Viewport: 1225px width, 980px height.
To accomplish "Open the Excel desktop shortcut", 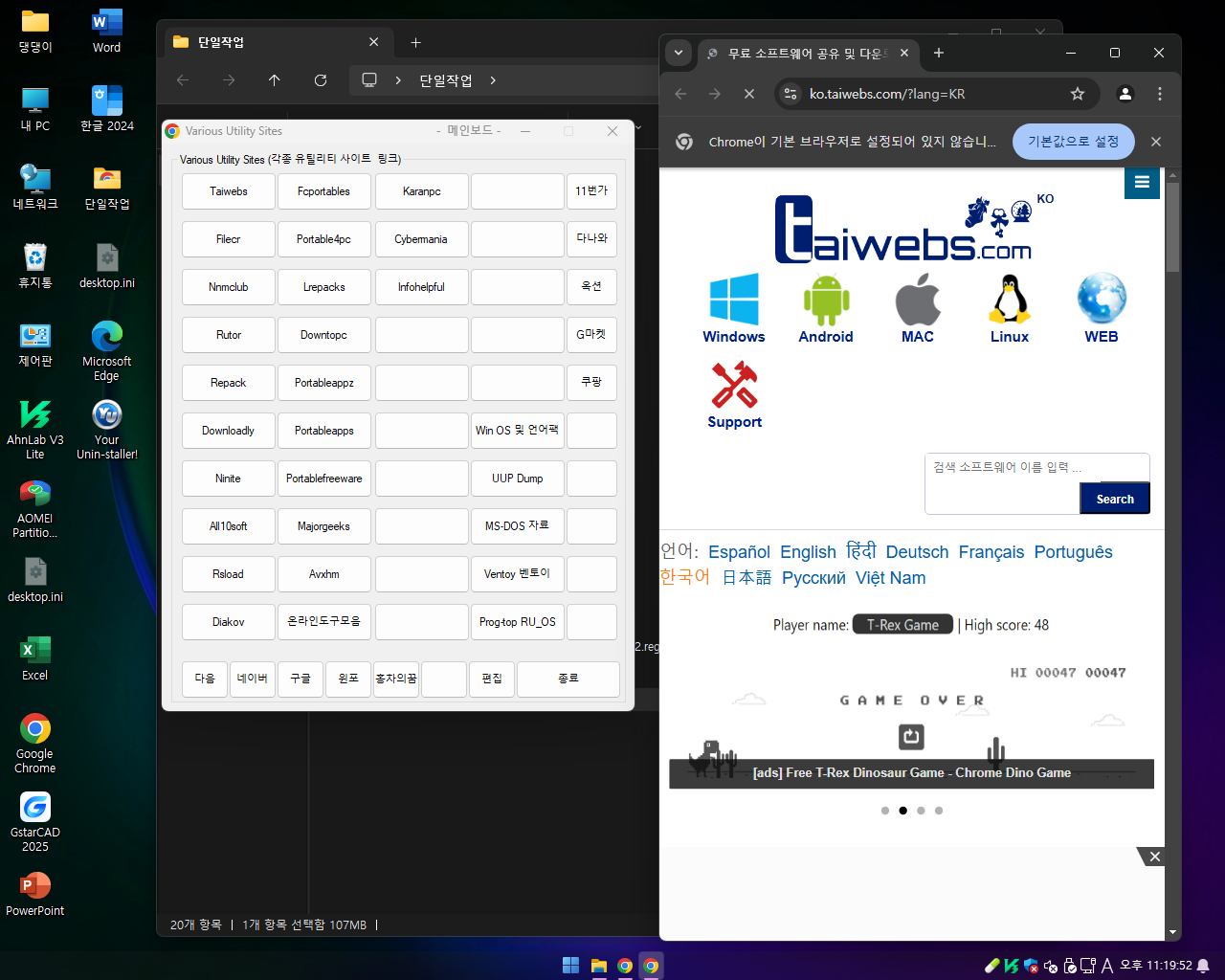I will click(x=35, y=658).
